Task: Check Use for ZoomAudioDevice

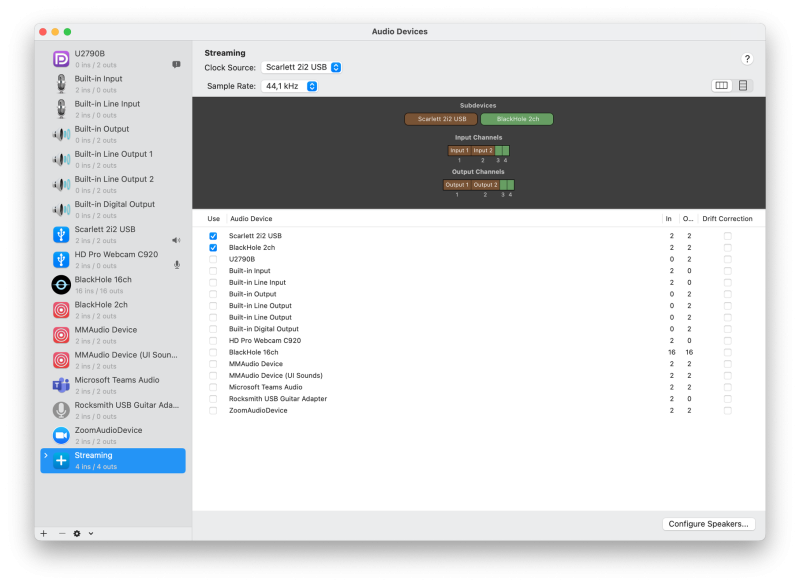Action: click(x=213, y=411)
